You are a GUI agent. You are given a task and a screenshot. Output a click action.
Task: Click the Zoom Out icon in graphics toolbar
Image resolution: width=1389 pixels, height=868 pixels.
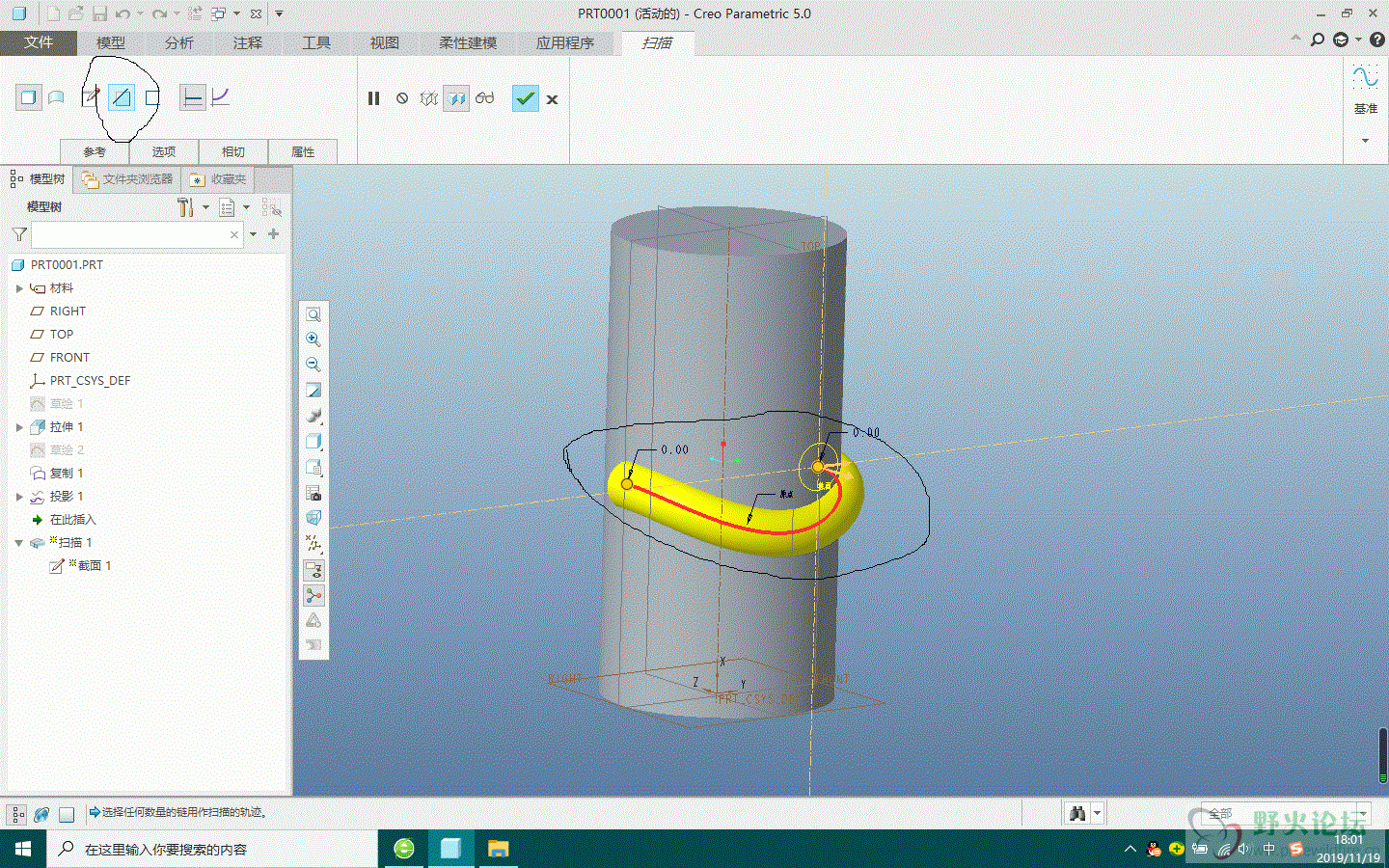(x=313, y=365)
